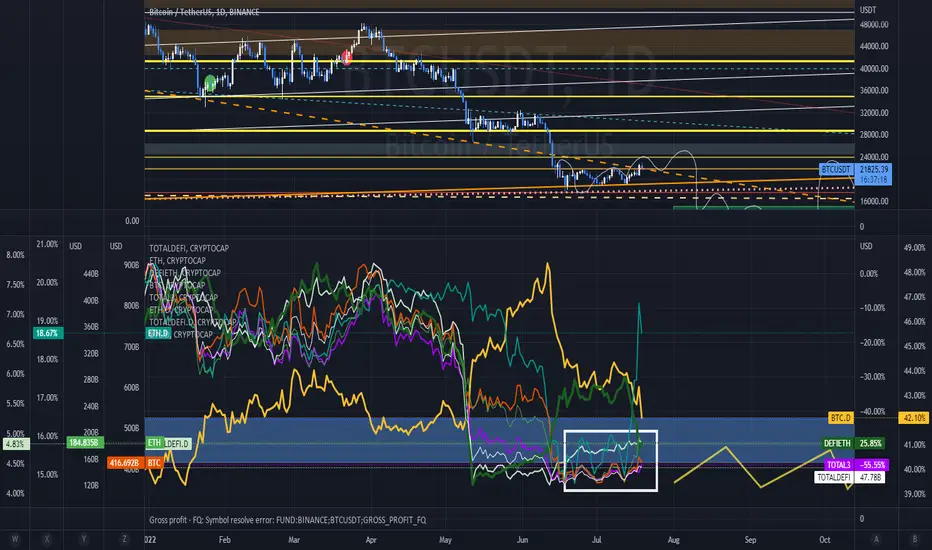
Task: Click -30.00% on the right scale
Action: pos(872,377)
